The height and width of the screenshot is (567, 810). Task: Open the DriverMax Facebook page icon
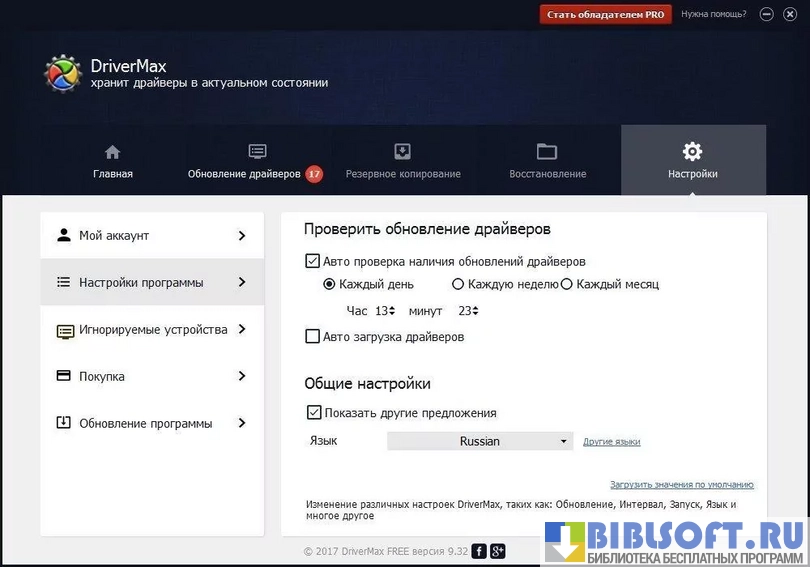pyautogui.click(x=479, y=551)
